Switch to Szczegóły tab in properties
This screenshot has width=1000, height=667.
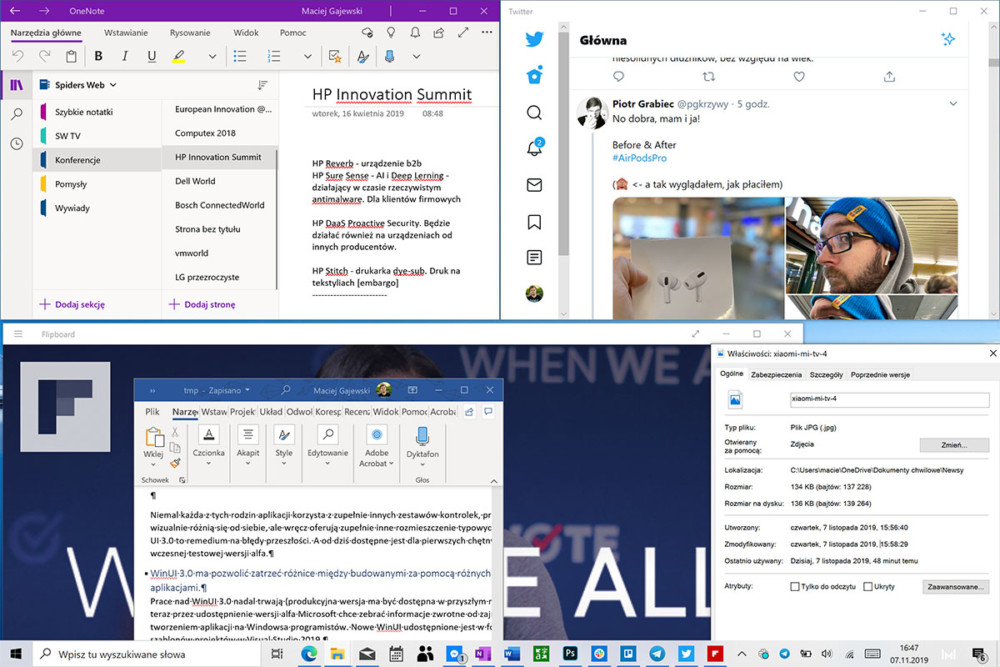[826, 374]
